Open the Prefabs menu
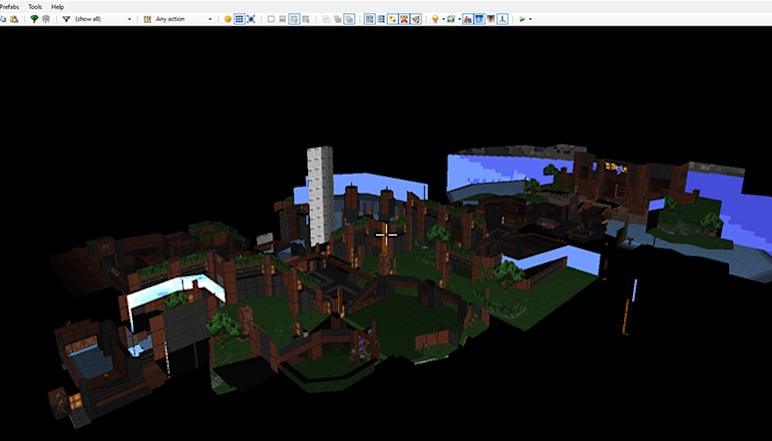Screen dimensions: 772x441 [x=9, y=7]
